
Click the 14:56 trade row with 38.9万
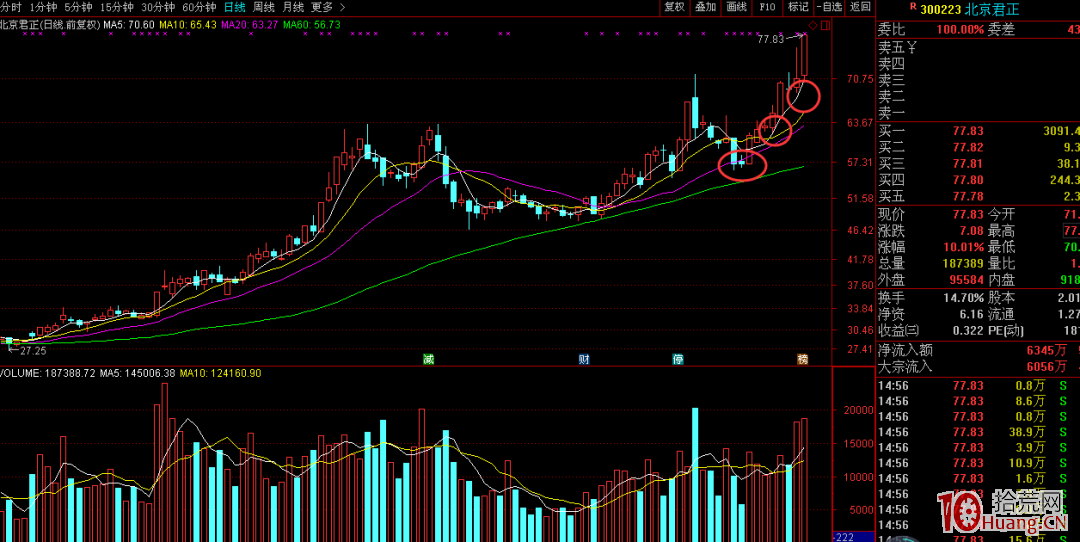[x=979, y=432]
